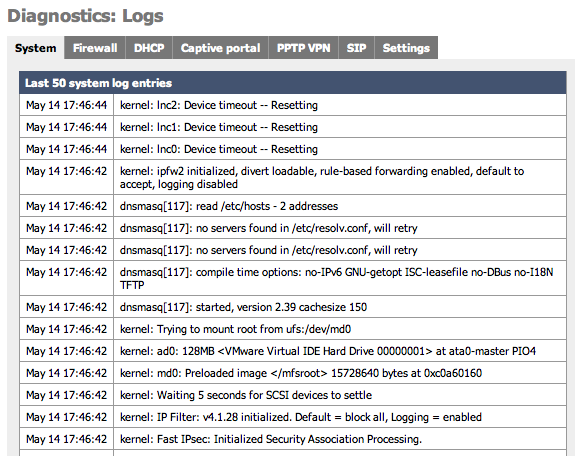
Task: Select the System tab
Action: 36,48
